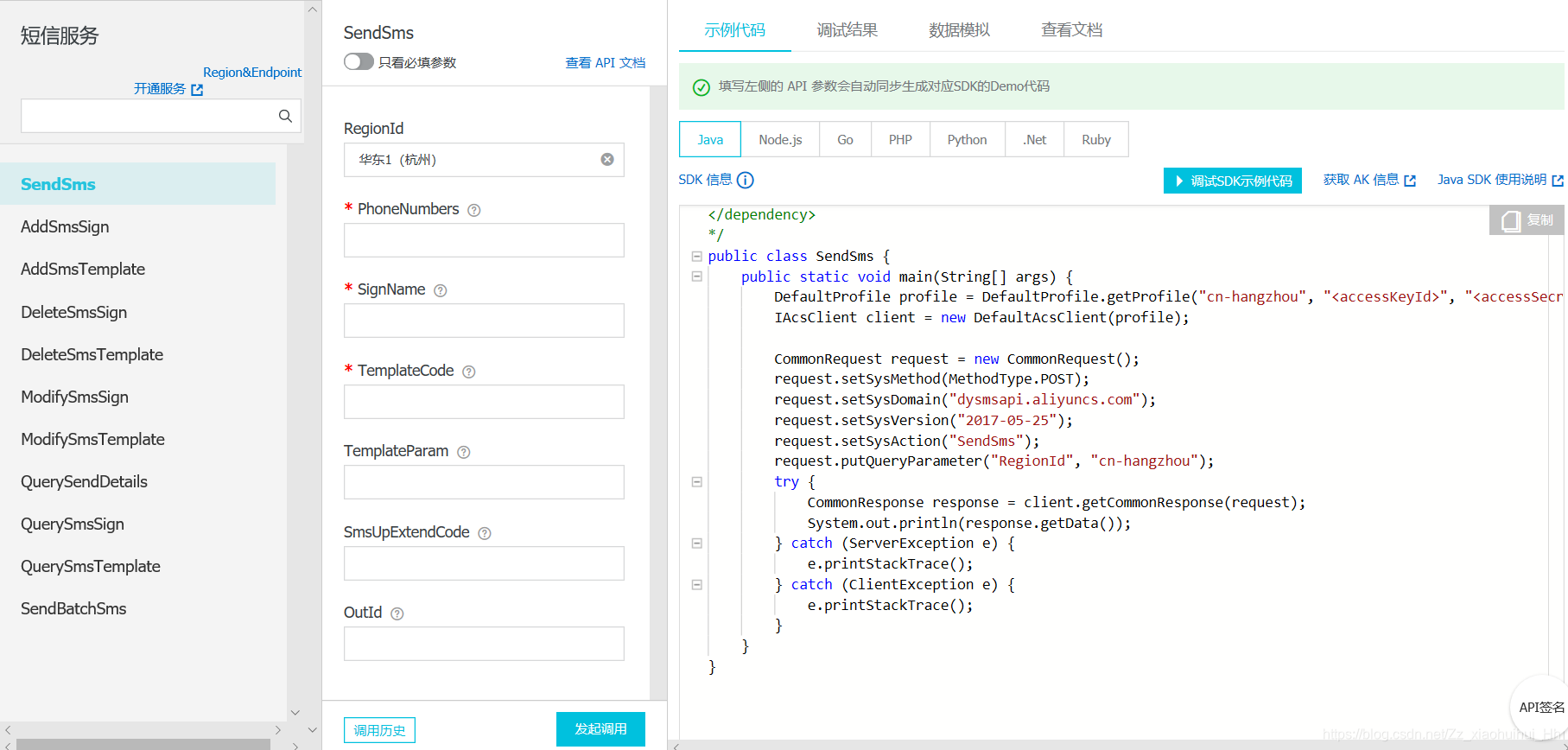Image resolution: width=1568 pixels, height=750 pixels.
Task: Open 开通服务 link
Action: coord(160,89)
